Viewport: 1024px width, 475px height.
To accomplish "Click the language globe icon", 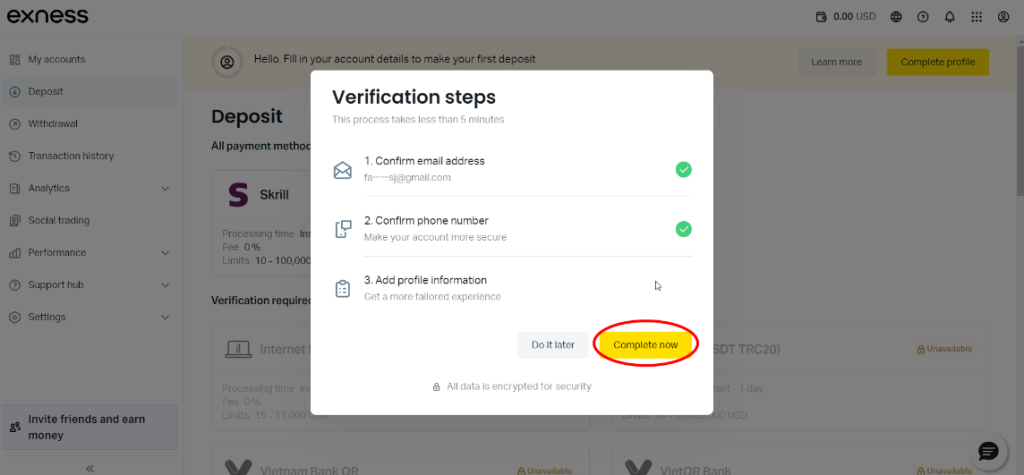I will [896, 17].
